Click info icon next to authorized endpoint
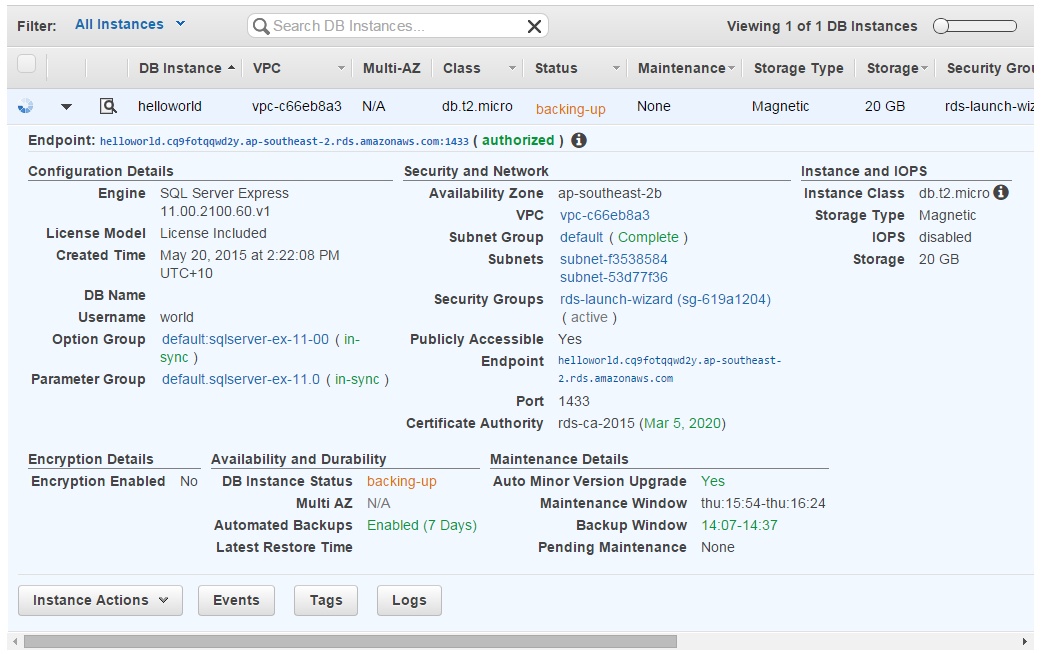 pyautogui.click(x=579, y=140)
